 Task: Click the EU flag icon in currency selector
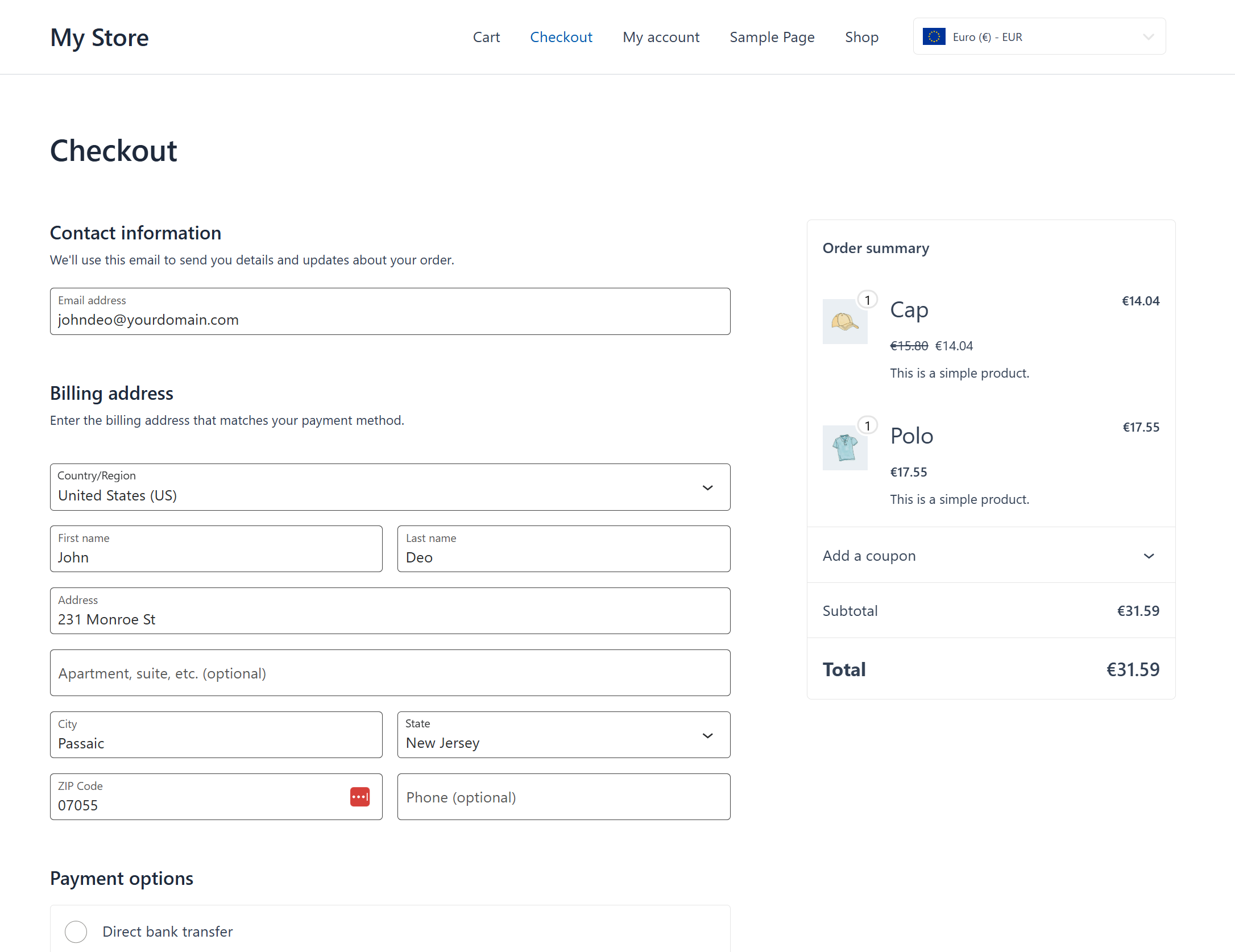(x=934, y=37)
